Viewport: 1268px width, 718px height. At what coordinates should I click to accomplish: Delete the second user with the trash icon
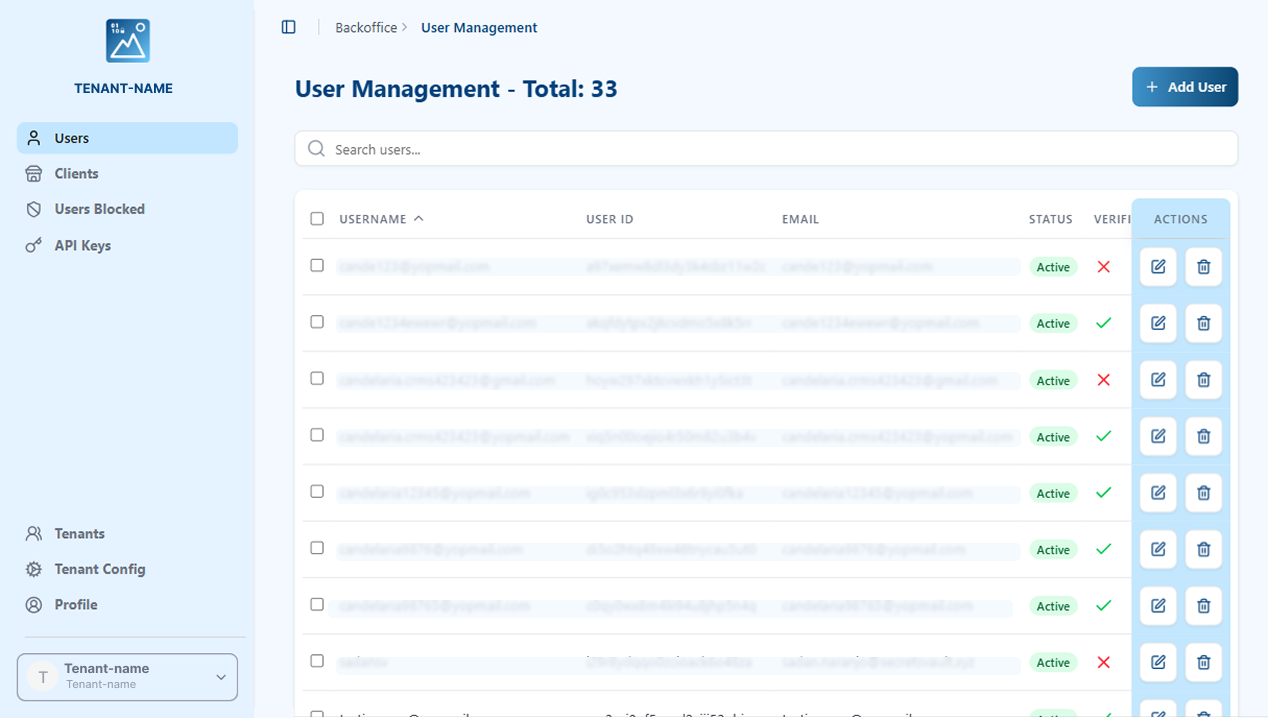pyautogui.click(x=1203, y=323)
